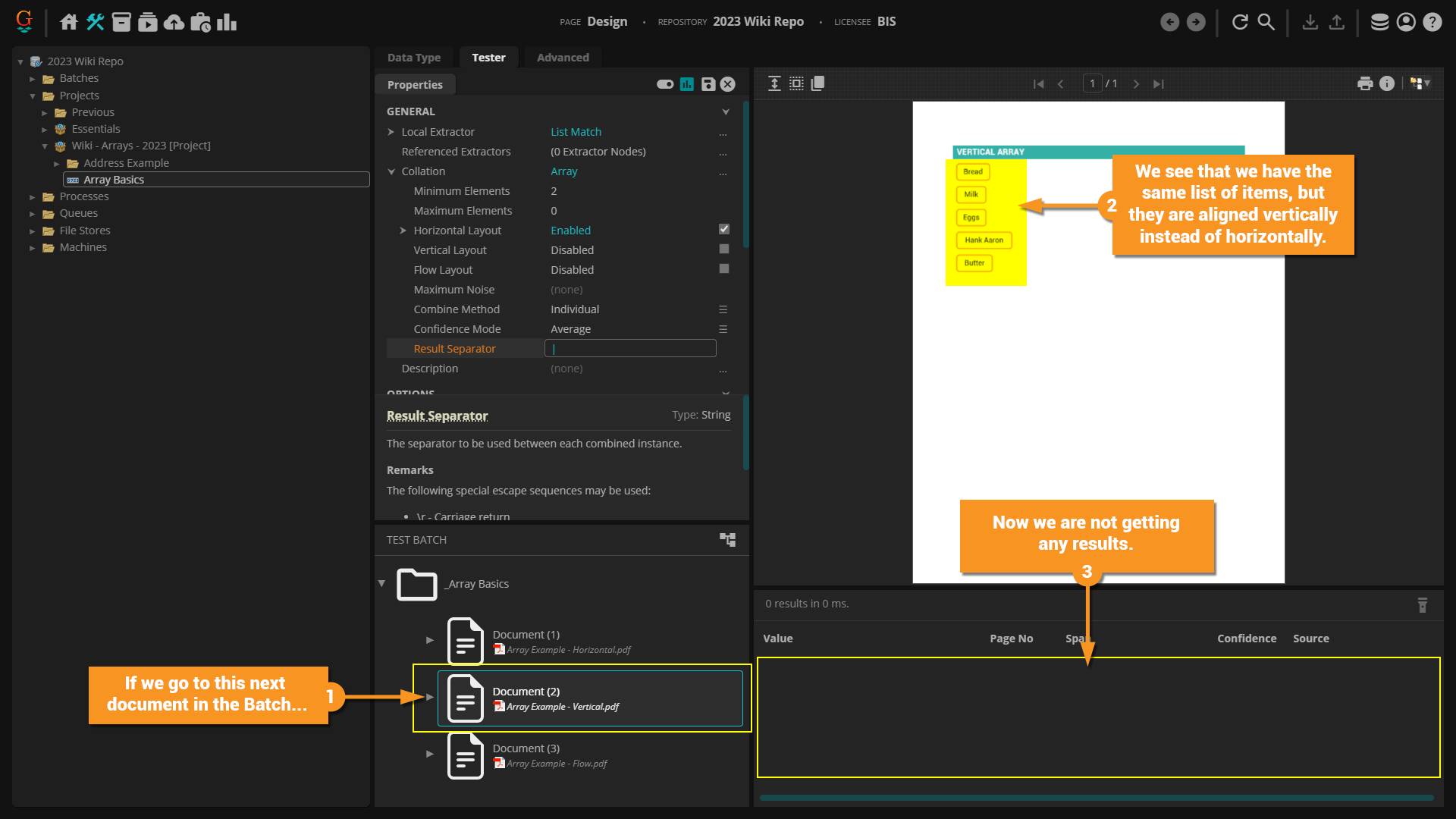Open the search magnifier icon

pyautogui.click(x=1266, y=22)
